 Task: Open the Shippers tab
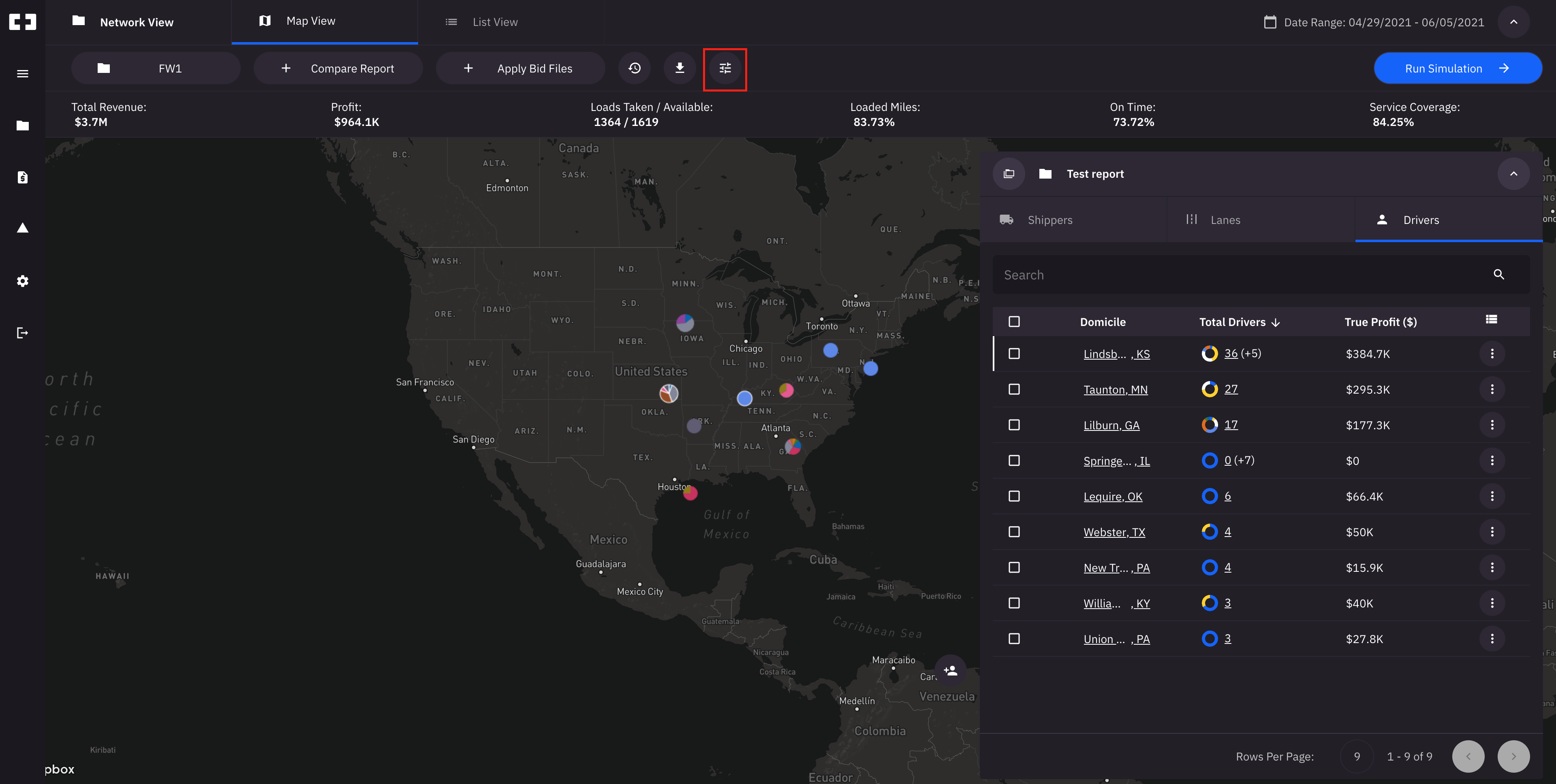click(1049, 220)
